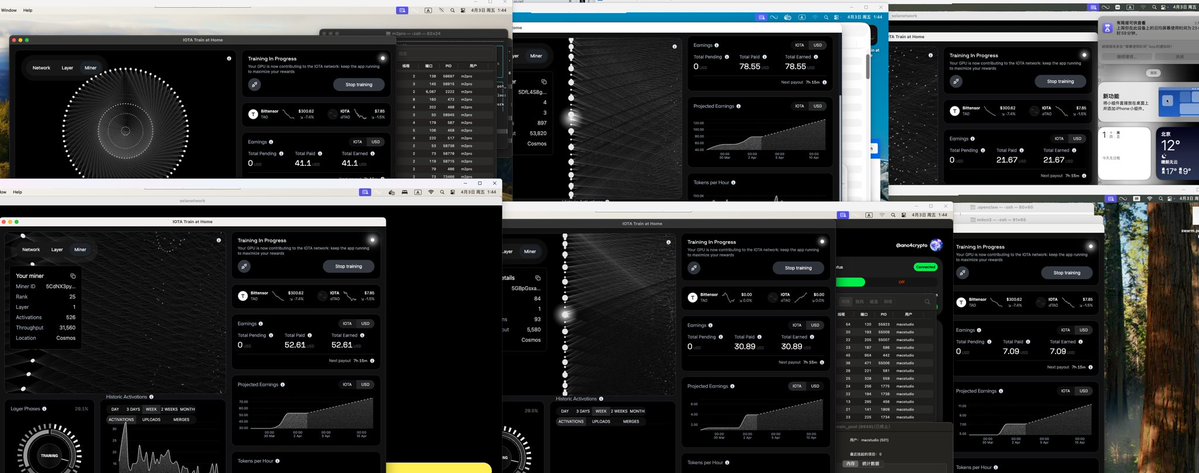Click the Bittensor TAO logo in the 41.1 window
Image resolution: width=1199 pixels, height=473 pixels.
pos(253,114)
